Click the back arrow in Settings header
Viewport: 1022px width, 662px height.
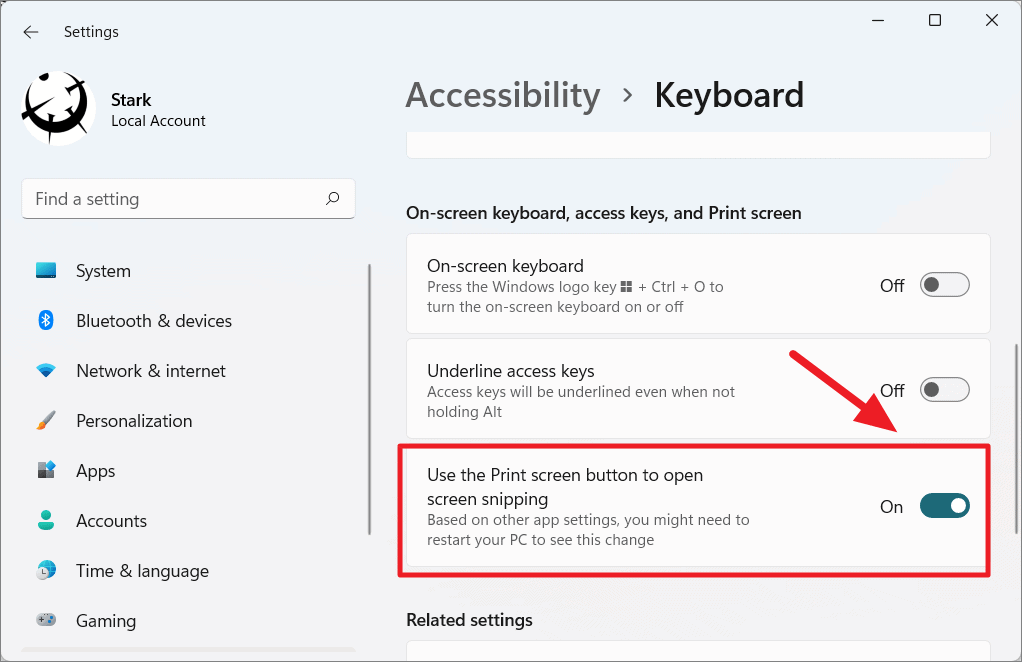[x=31, y=32]
